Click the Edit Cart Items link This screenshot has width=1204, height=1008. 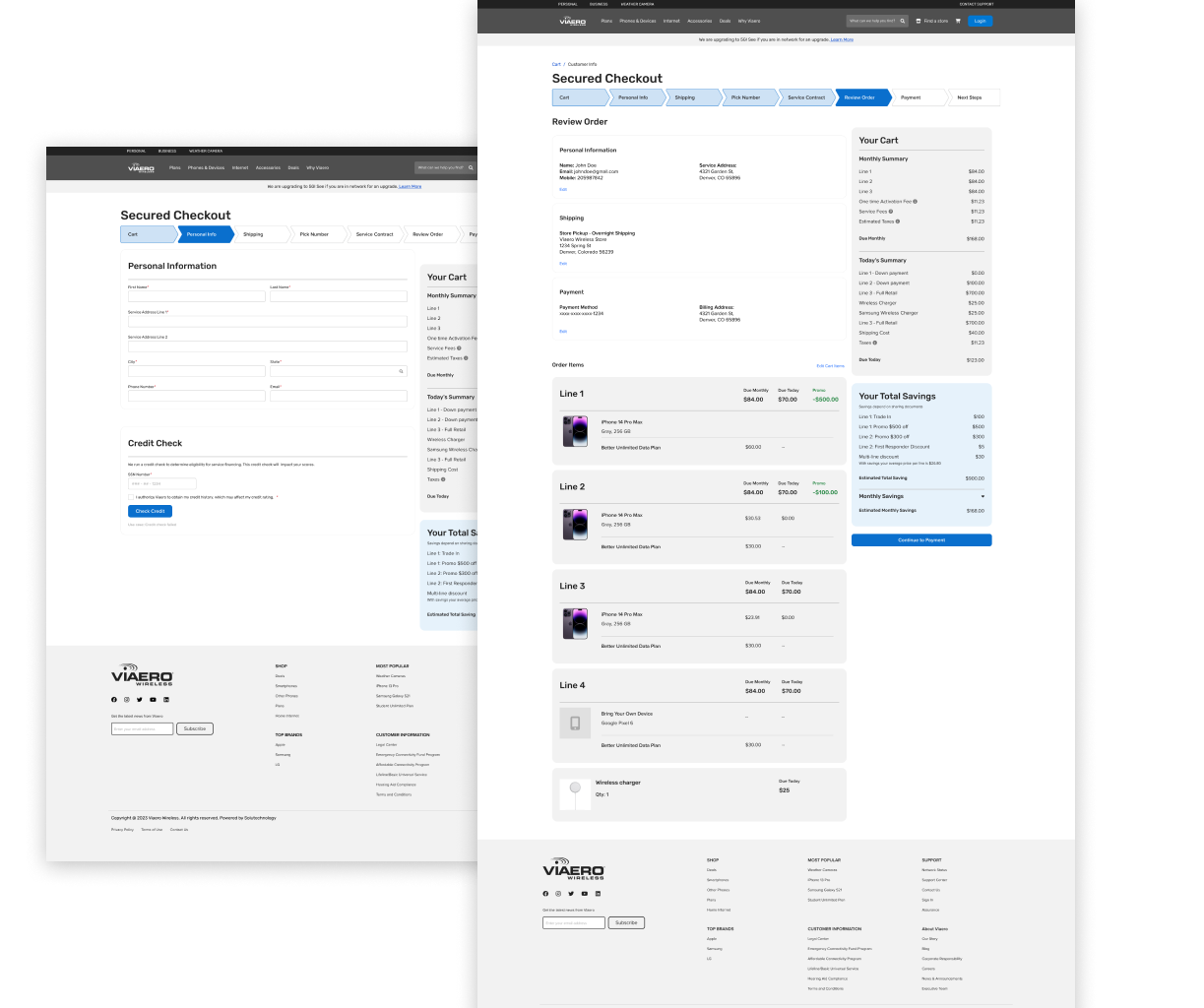[x=831, y=366]
